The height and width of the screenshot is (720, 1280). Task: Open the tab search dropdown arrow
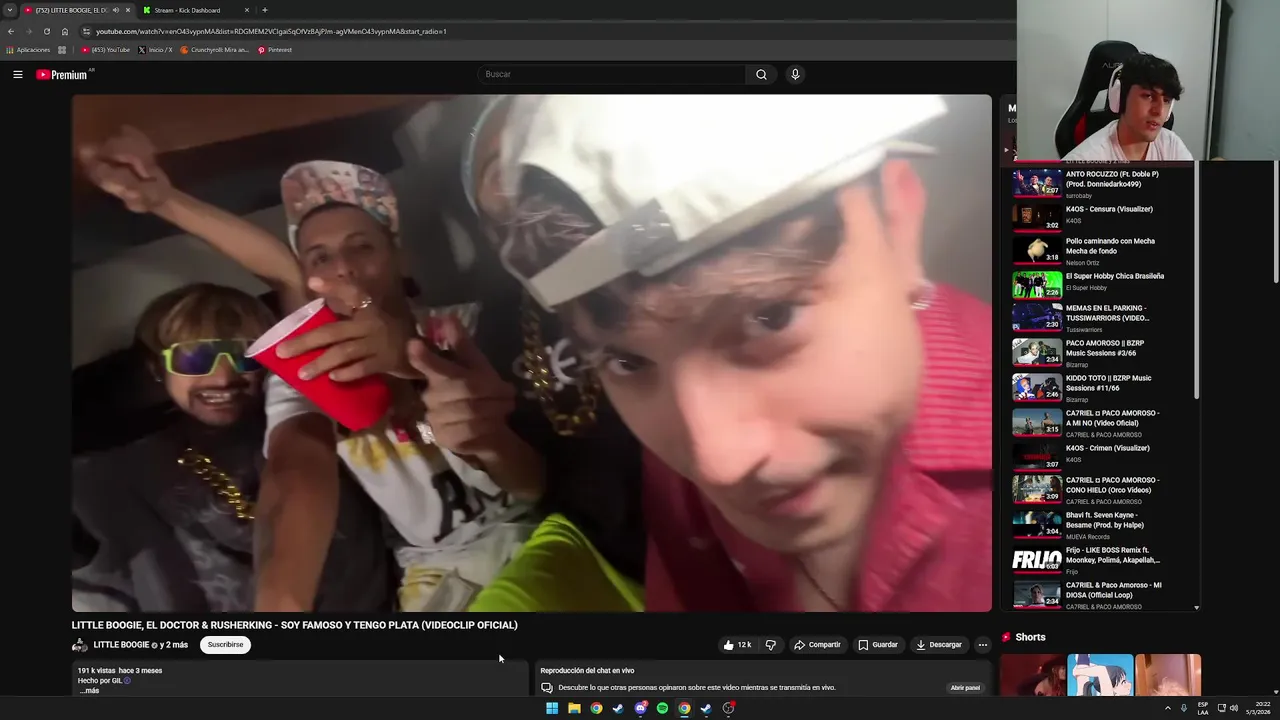click(9, 10)
